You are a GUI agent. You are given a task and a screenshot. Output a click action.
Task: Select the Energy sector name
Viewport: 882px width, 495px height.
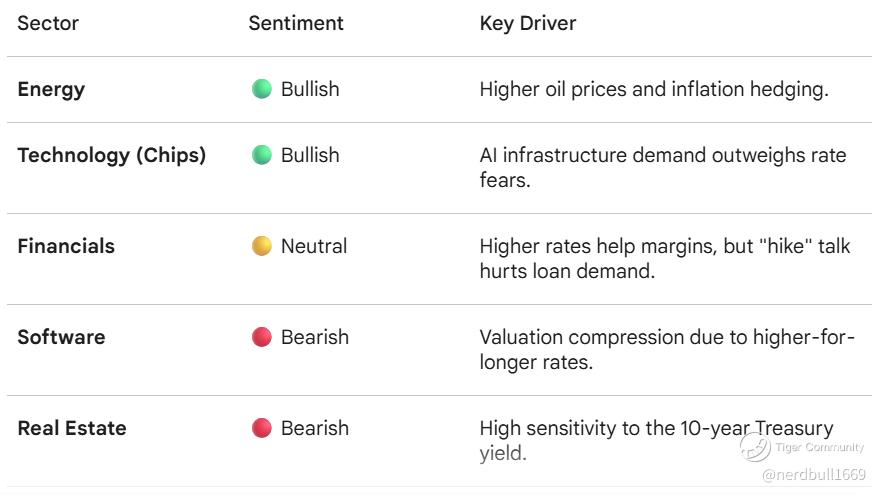click(51, 89)
